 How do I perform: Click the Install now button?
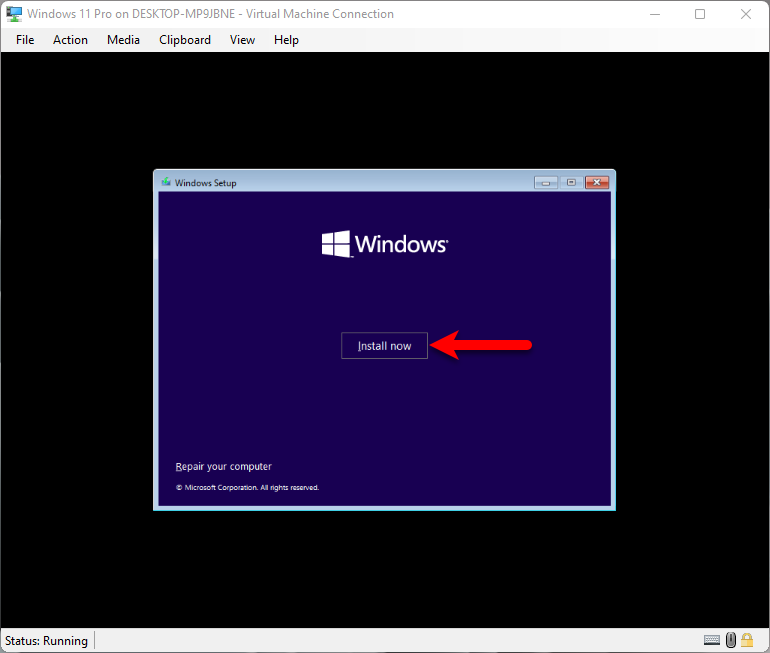click(x=384, y=346)
